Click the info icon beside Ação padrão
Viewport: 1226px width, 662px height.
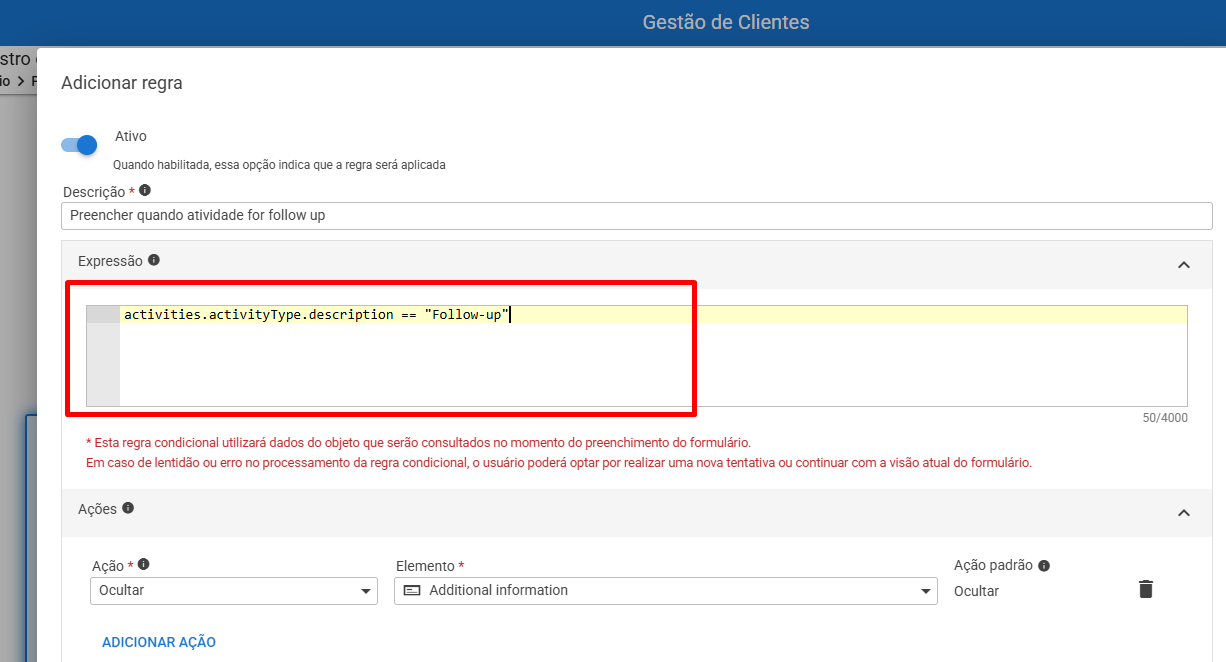click(x=1044, y=566)
